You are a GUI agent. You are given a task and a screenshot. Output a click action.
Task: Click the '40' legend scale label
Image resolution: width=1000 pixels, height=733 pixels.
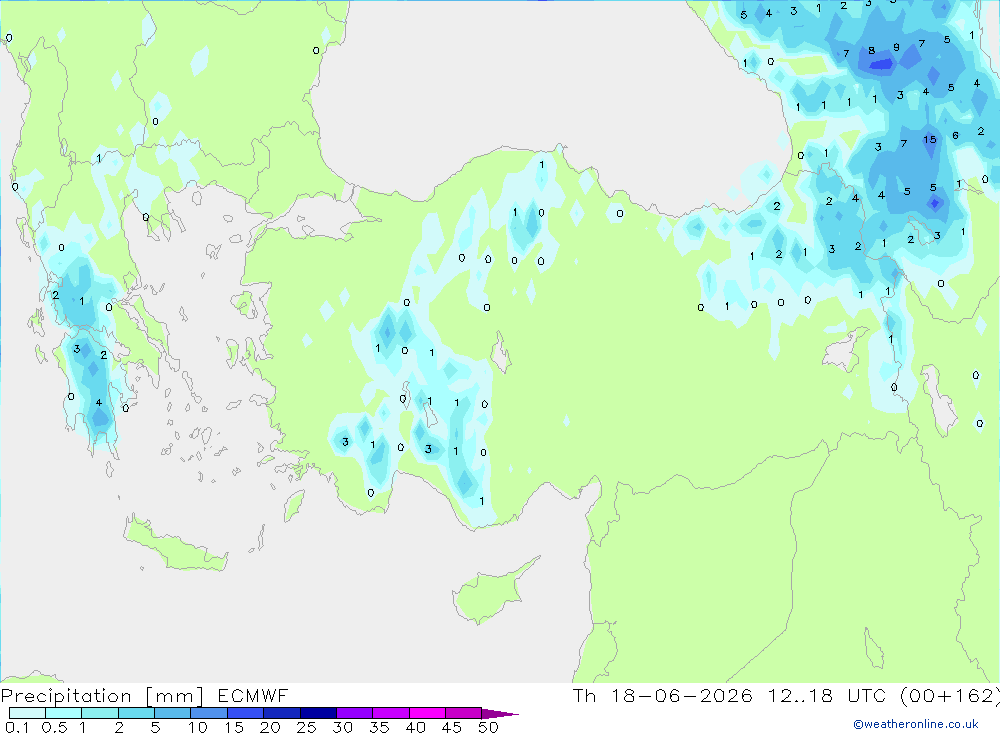416,727
